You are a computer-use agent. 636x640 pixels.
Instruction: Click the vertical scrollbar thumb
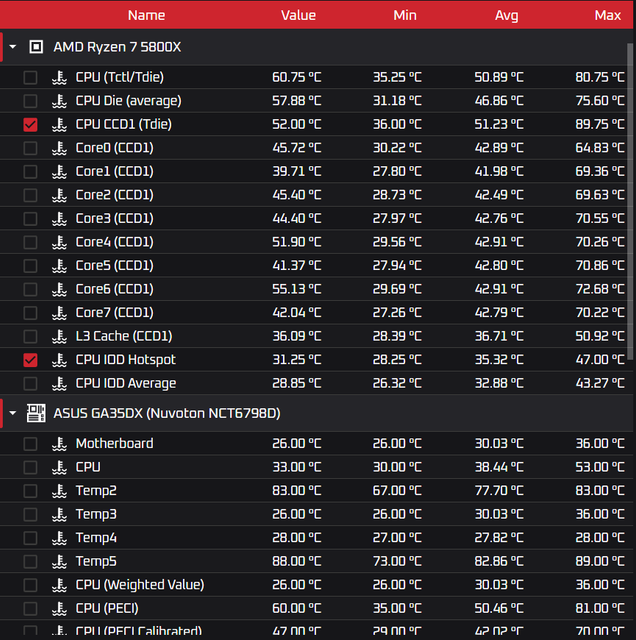tap(630, 202)
